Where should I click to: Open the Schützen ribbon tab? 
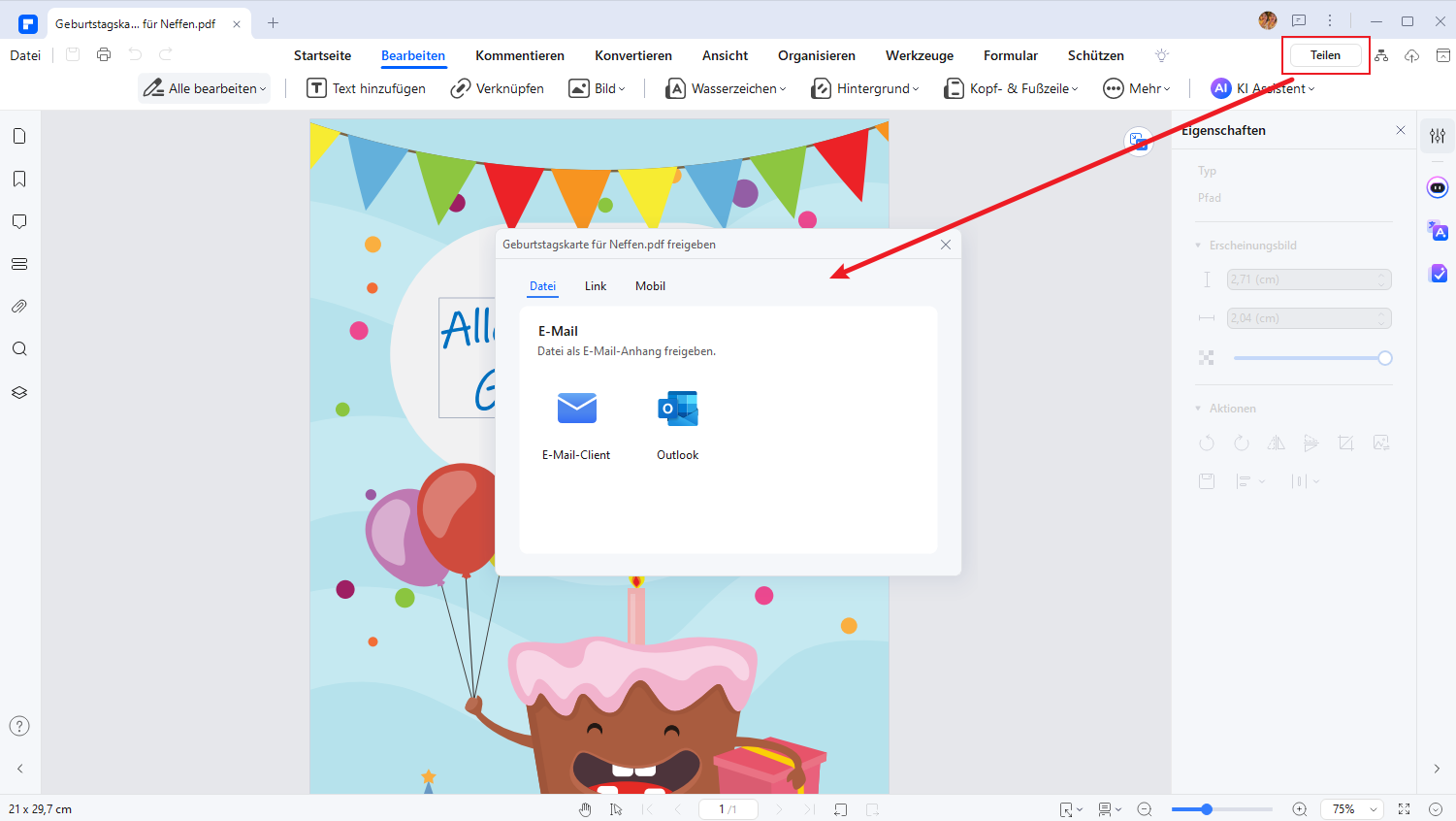click(x=1096, y=55)
